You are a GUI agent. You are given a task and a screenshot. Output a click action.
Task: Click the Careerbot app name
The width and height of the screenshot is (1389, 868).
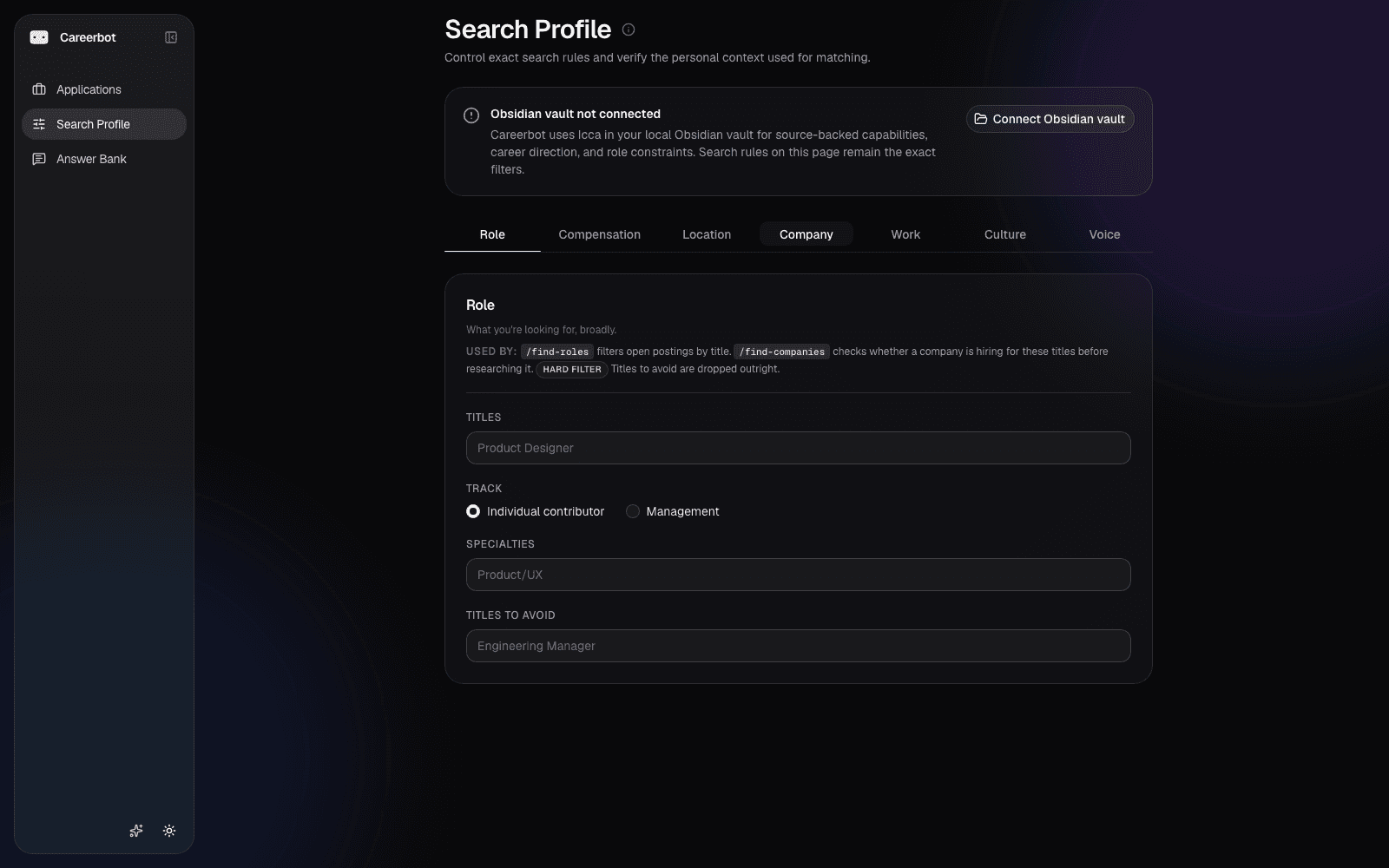coord(88,37)
